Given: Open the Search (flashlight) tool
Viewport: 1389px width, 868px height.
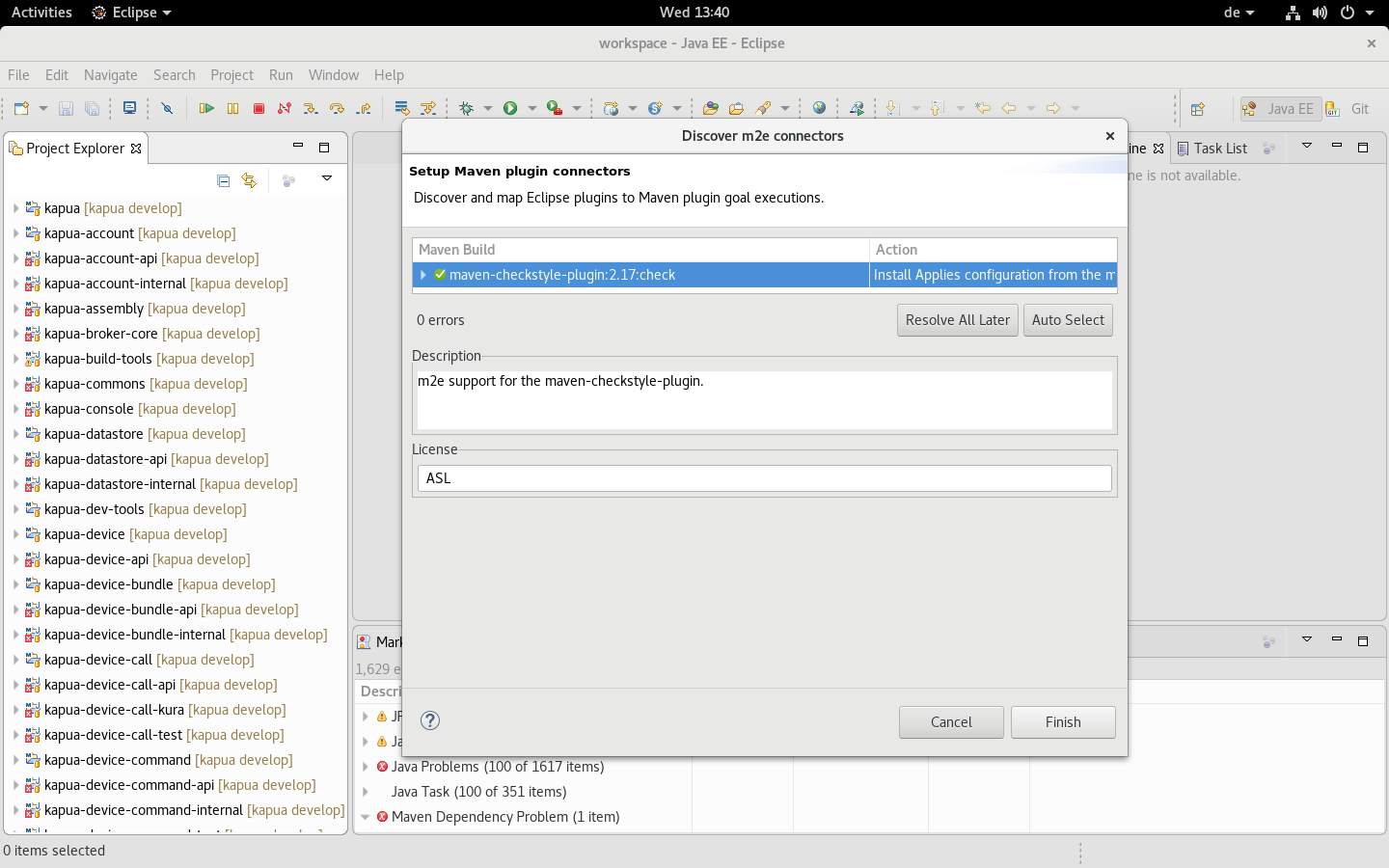Looking at the screenshot, I should click(x=763, y=108).
